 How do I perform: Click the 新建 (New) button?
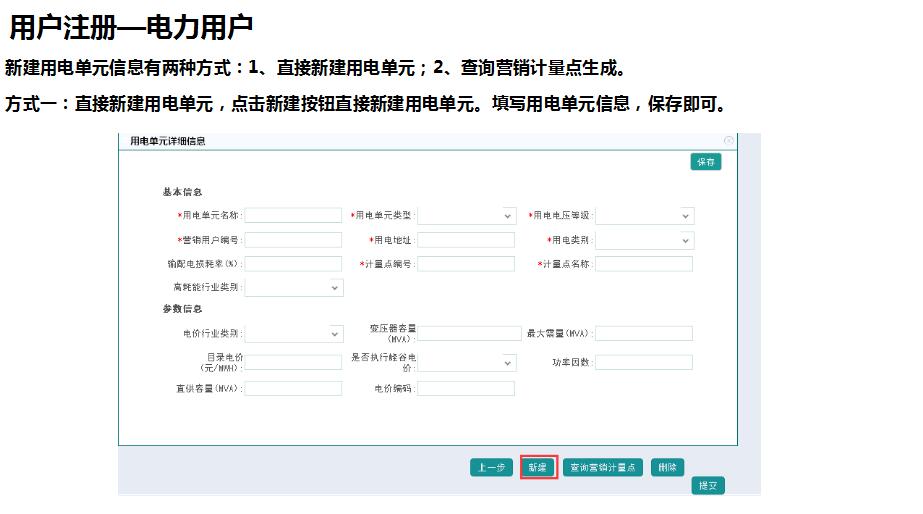pos(538,467)
